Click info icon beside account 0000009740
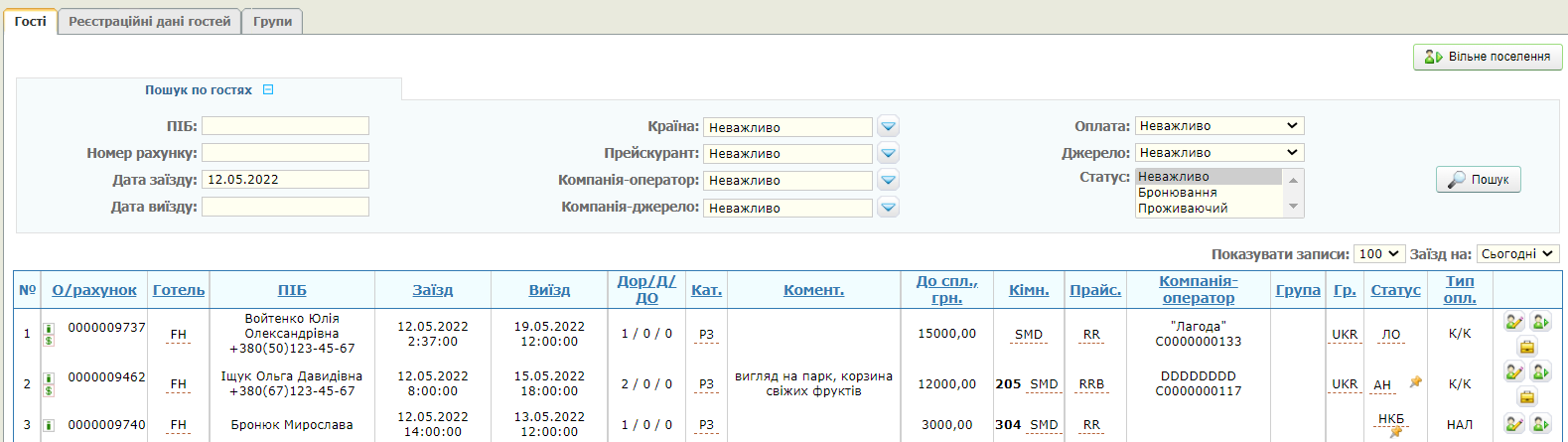 pyautogui.click(x=48, y=425)
